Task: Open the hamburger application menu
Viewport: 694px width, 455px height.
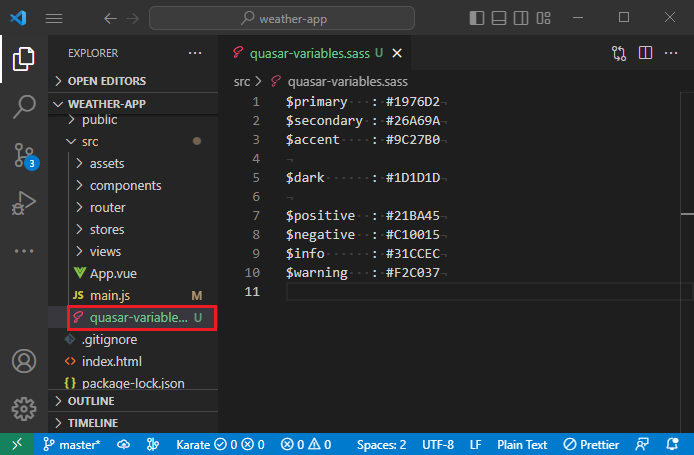Action: pyautogui.click(x=54, y=18)
